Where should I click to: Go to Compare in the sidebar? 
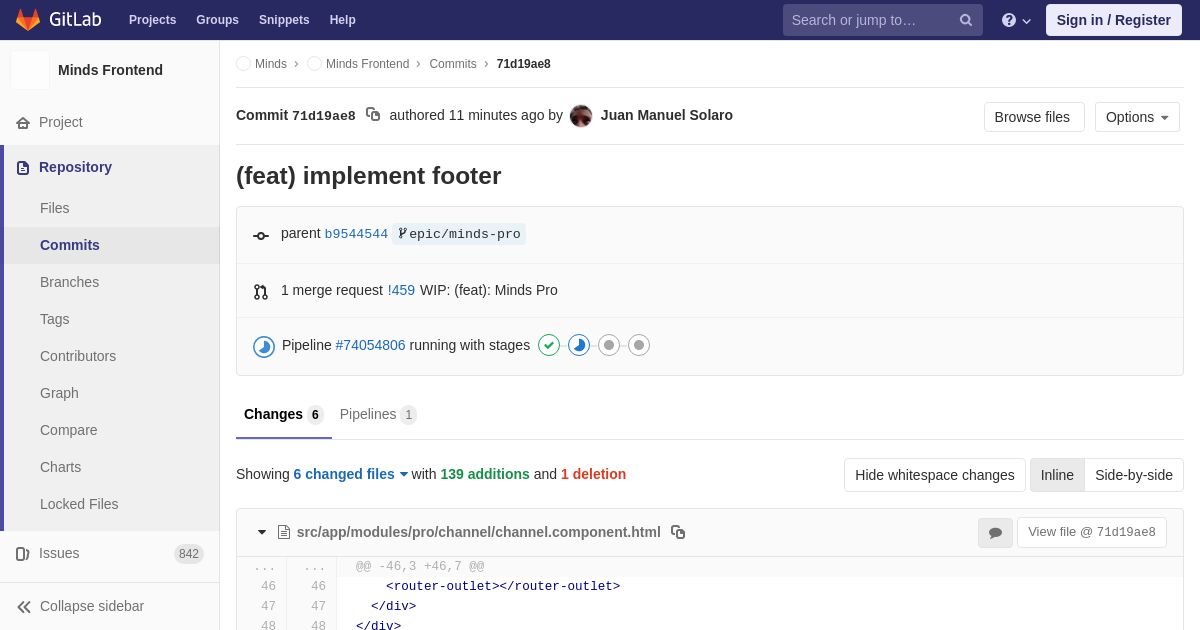pyautogui.click(x=69, y=430)
